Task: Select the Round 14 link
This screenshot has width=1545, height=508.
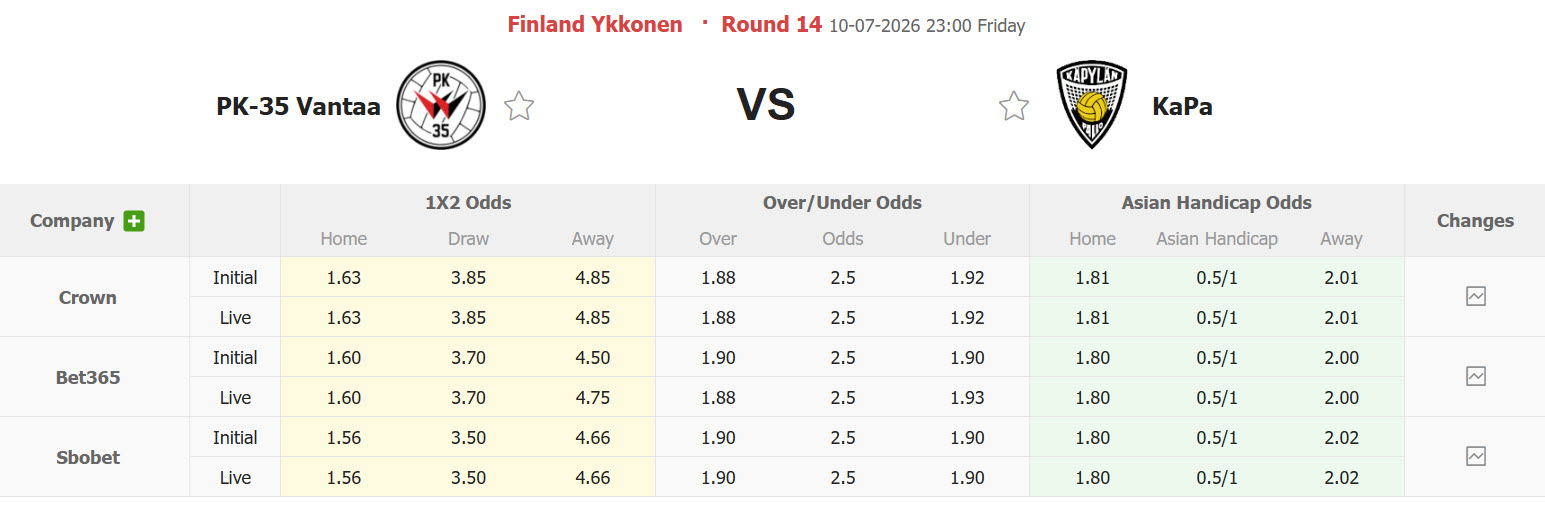Action: pyautogui.click(x=771, y=25)
